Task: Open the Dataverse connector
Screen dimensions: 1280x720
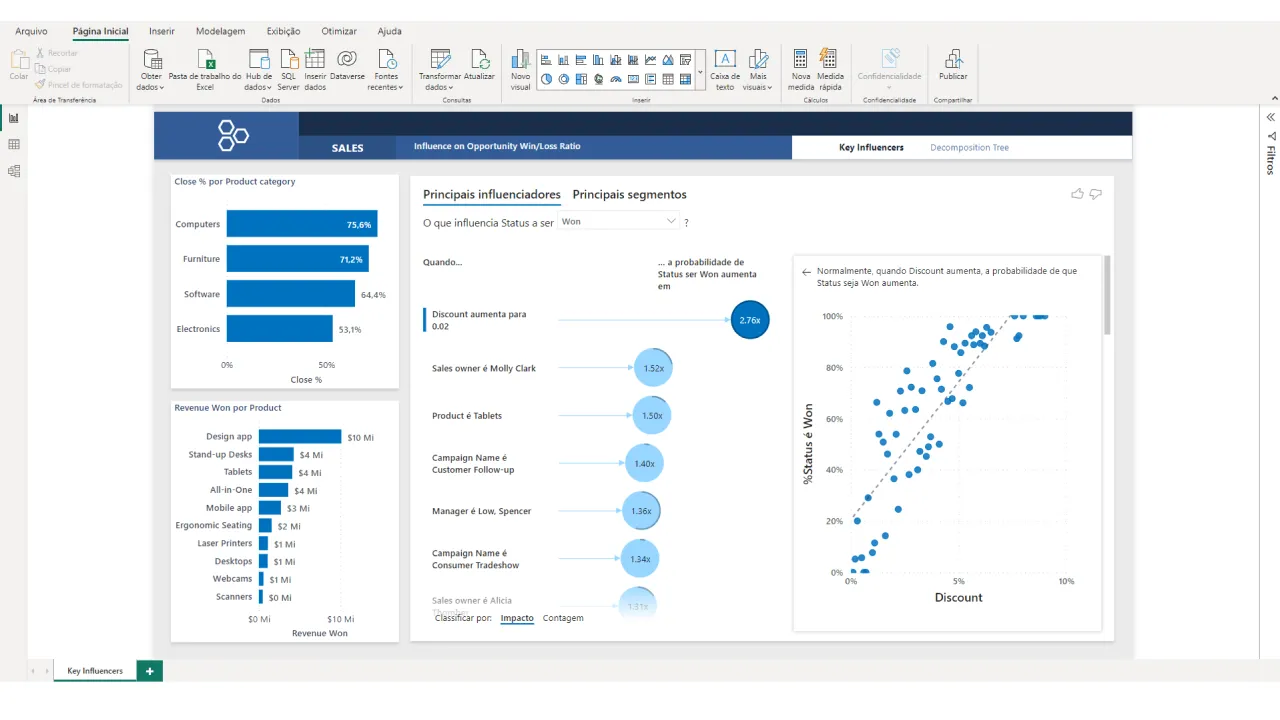Action: coord(347,64)
